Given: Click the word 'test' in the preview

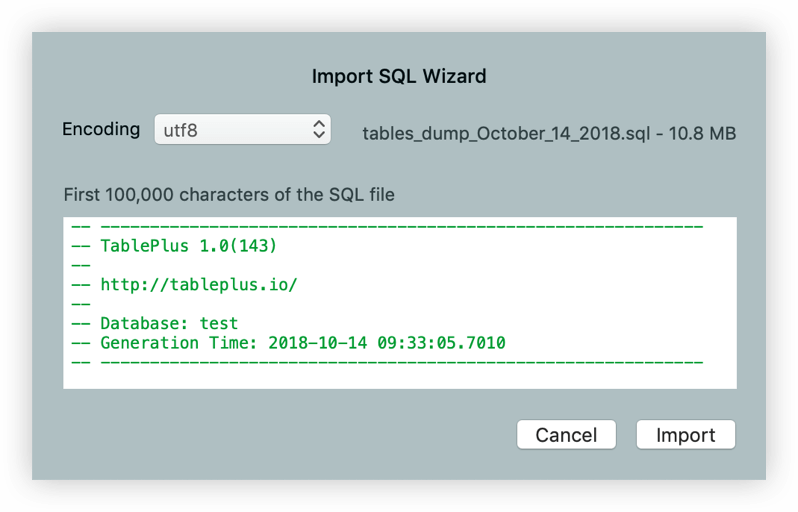Looking at the screenshot, I should click(218, 323).
